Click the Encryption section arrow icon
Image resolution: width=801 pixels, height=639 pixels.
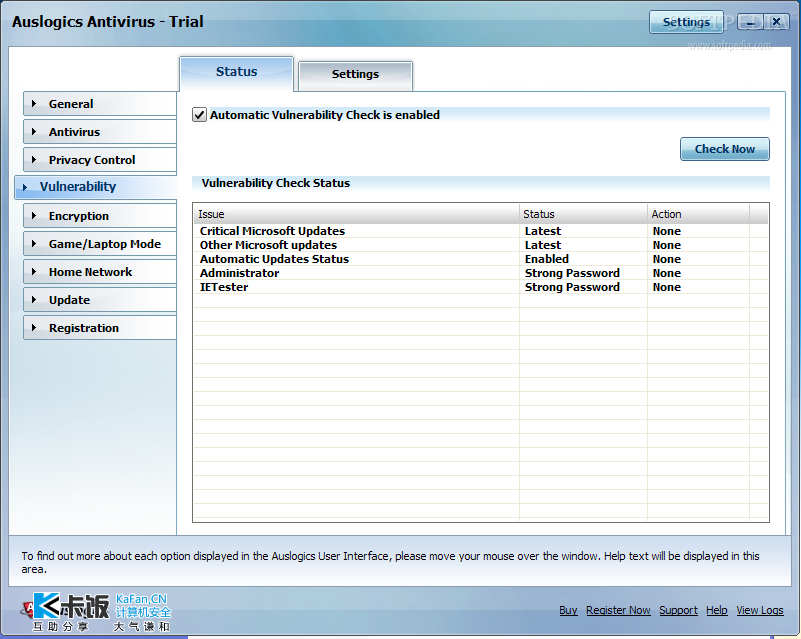(34, 216)
